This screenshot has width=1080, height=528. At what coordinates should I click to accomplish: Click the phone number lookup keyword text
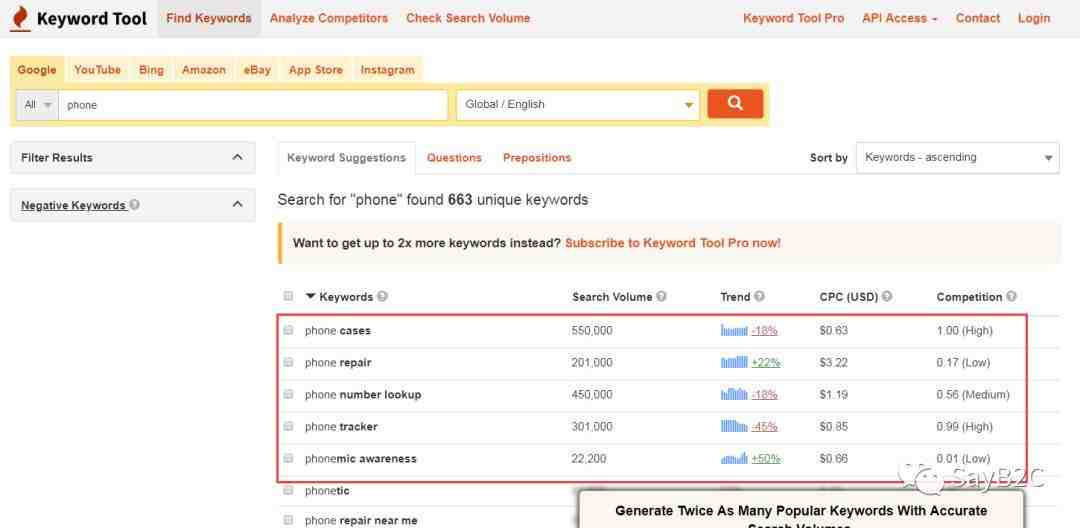pyautogui.click(x=363, y=394)
